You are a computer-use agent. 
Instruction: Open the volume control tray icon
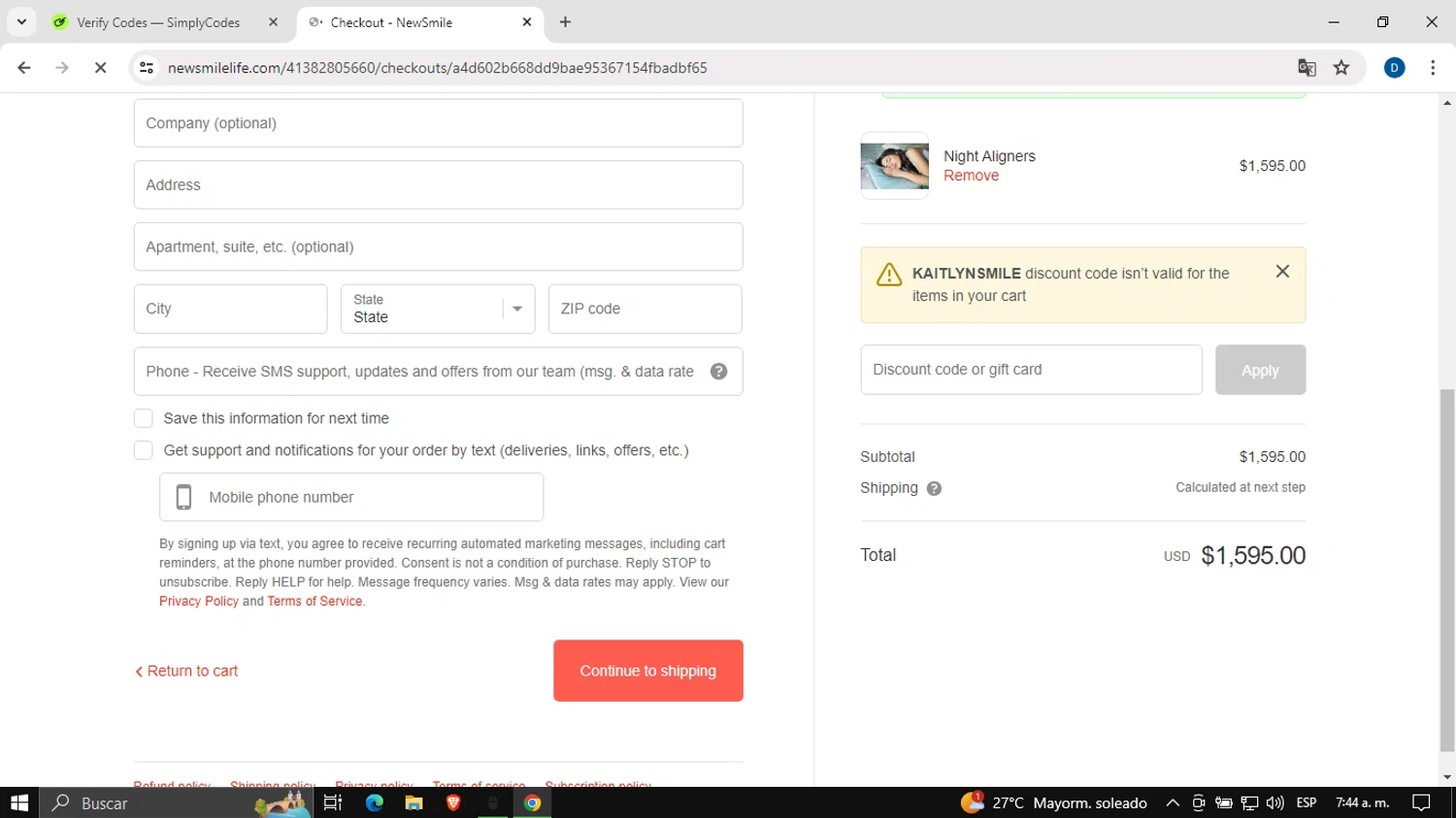(1274, 802)
